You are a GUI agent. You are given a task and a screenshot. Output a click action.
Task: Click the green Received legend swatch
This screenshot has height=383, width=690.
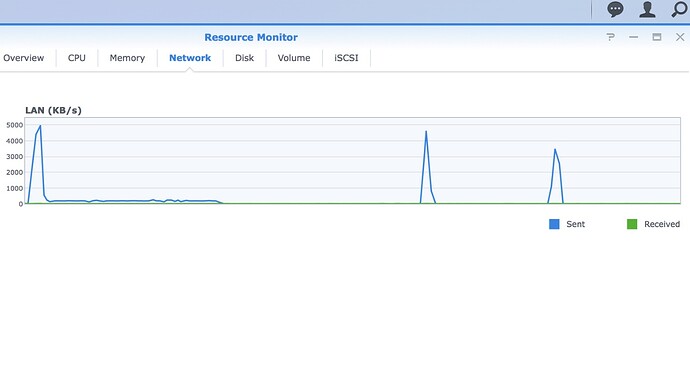pyautogui.click(x=631, y=224)
